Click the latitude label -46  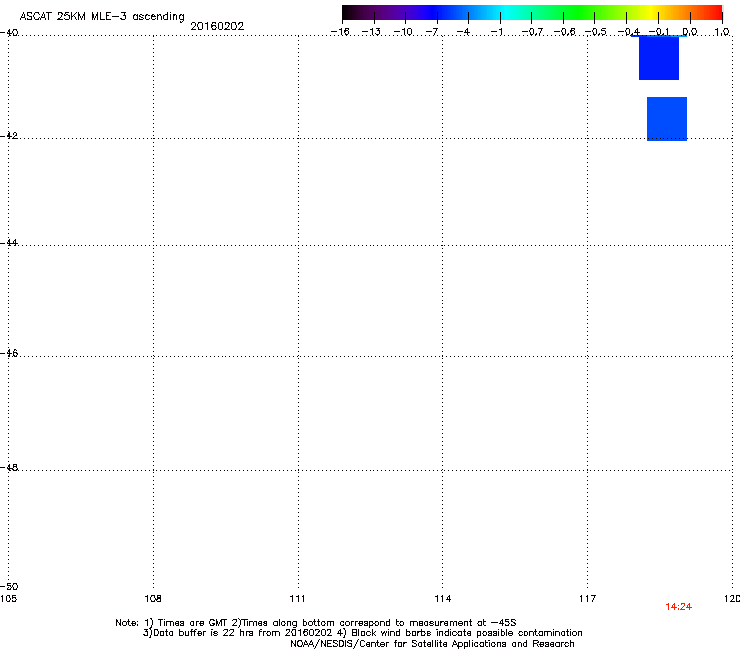pyautogui.click(x=9, y=353)
